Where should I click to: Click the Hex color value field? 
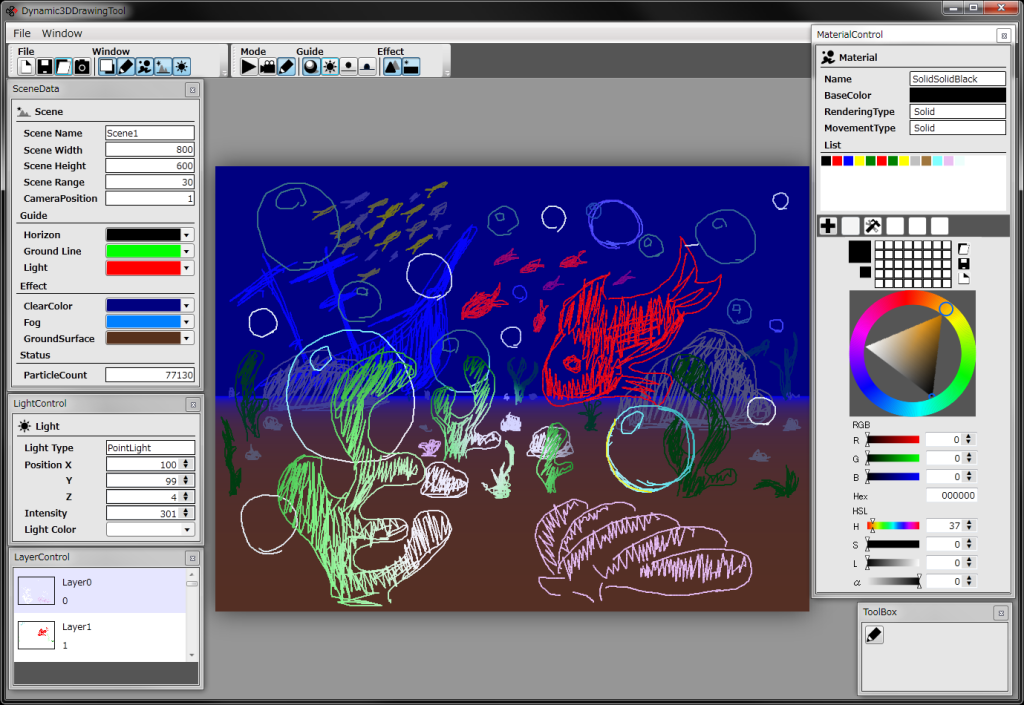pos(952,495)
